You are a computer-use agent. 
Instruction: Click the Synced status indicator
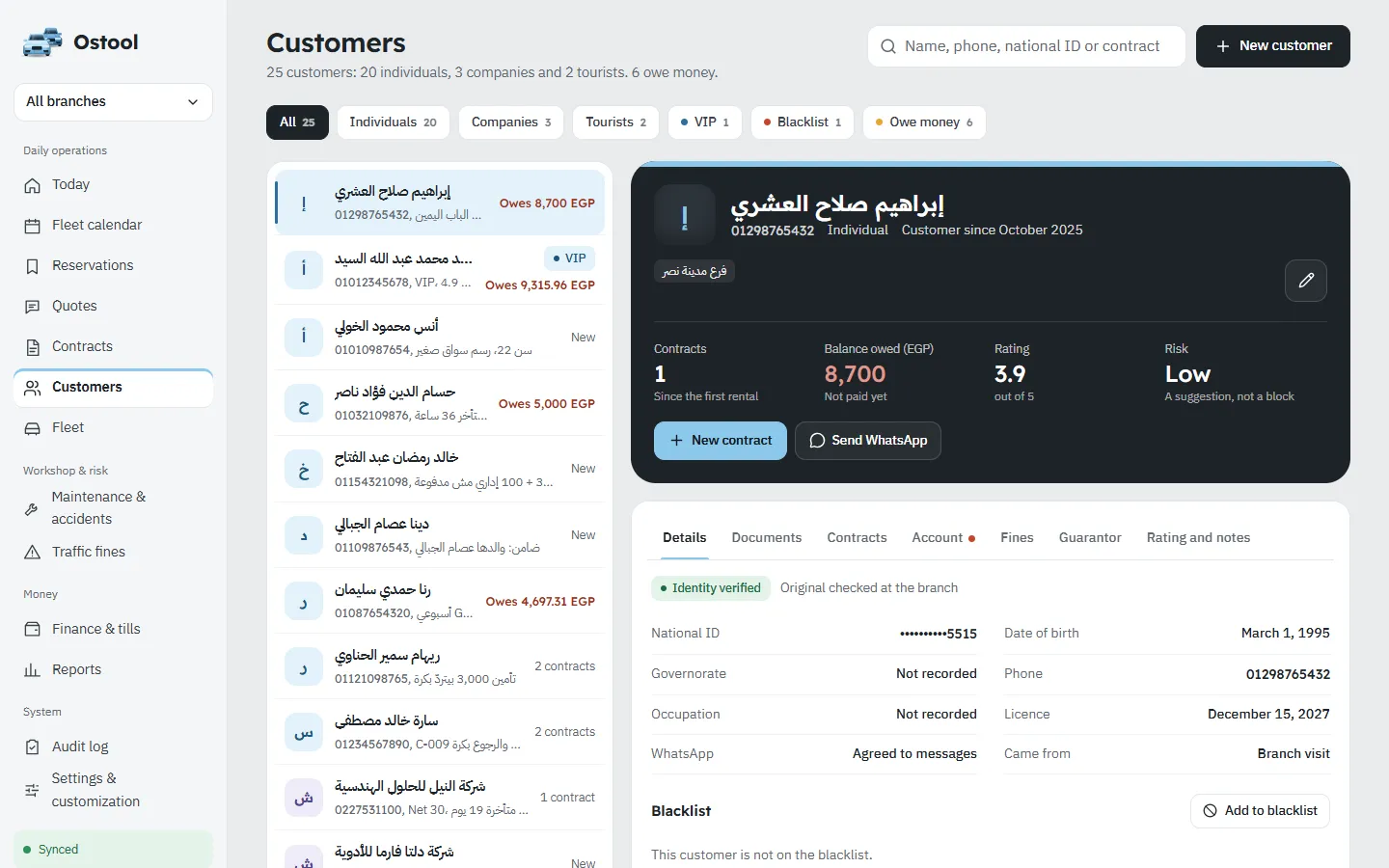pos(114,850)
